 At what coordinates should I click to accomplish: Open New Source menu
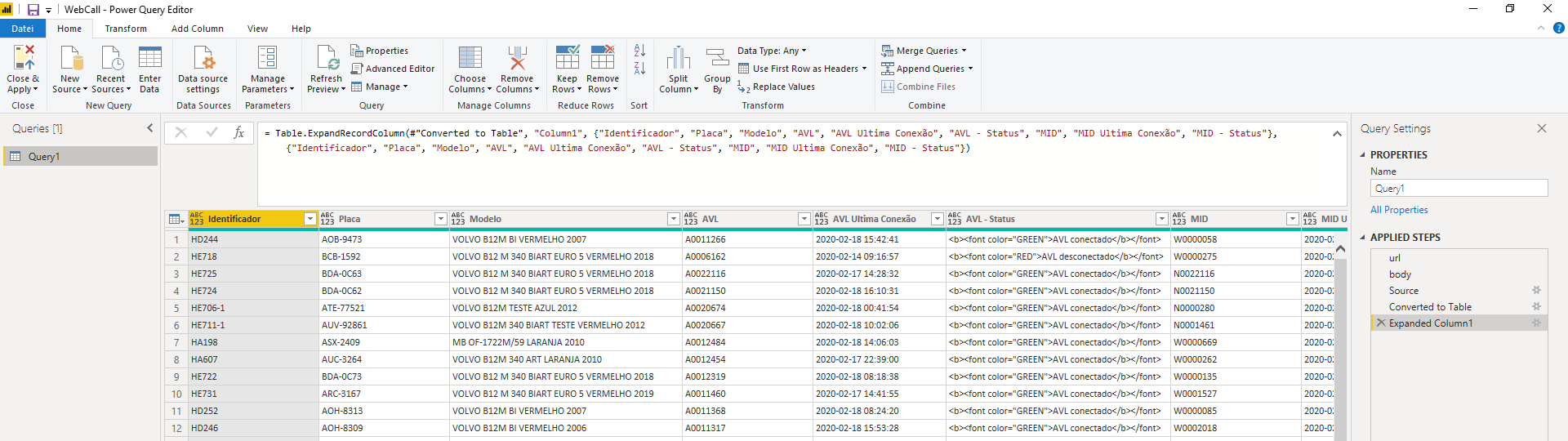coord(70,69)
